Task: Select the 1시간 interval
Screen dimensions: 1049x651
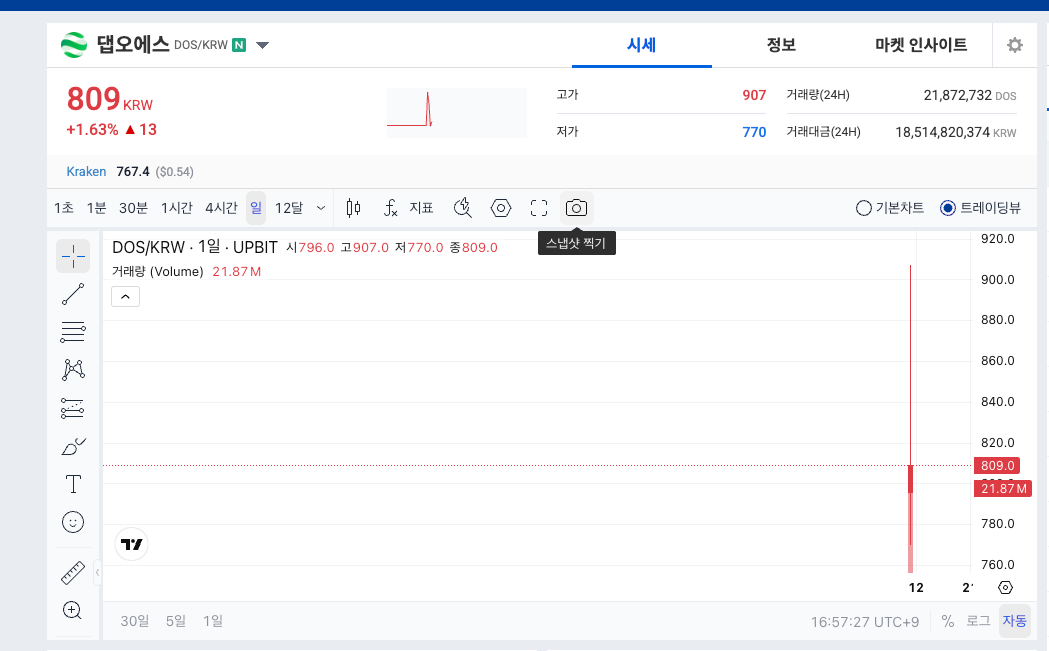Action: click(x=177, y=208)
